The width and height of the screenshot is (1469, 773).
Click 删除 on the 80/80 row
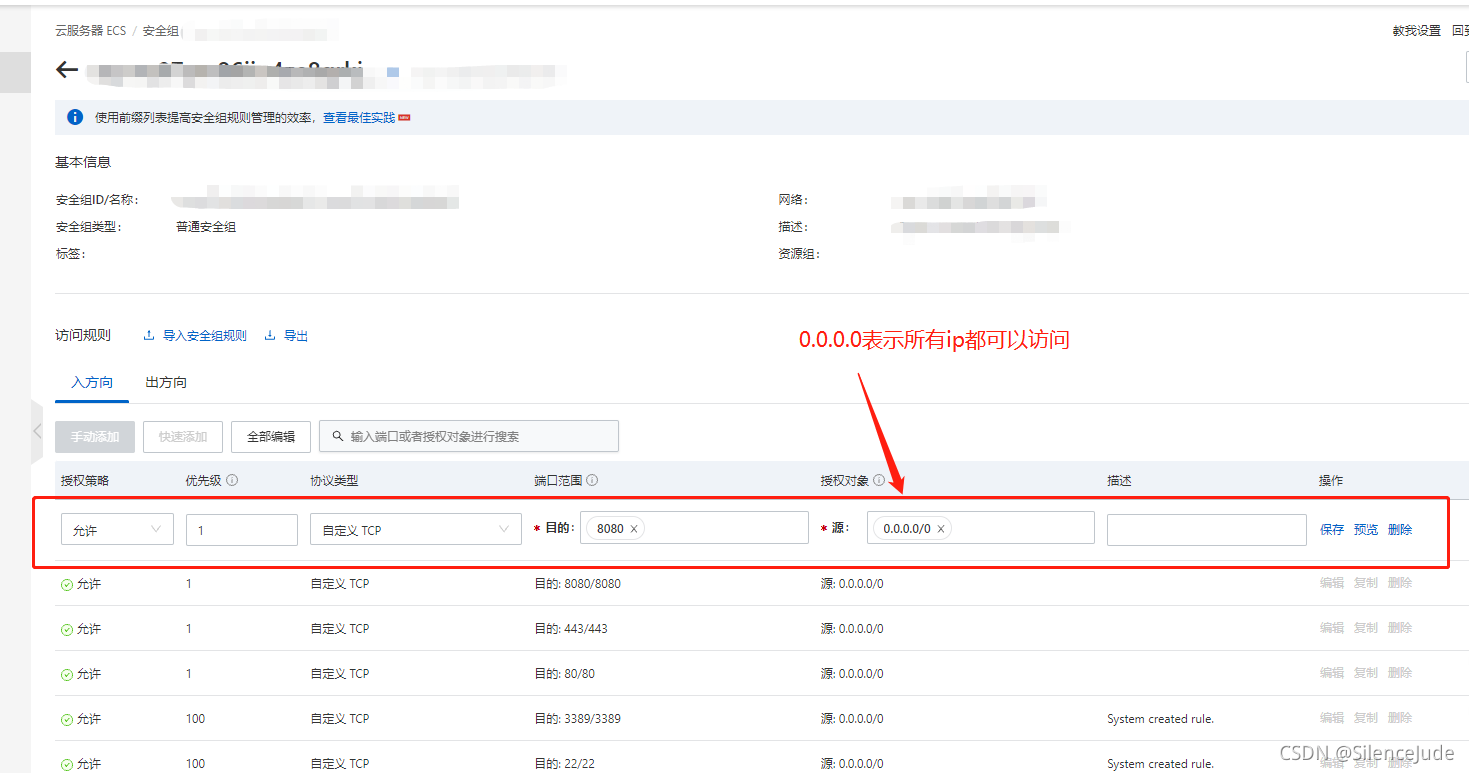point(1400,673)
